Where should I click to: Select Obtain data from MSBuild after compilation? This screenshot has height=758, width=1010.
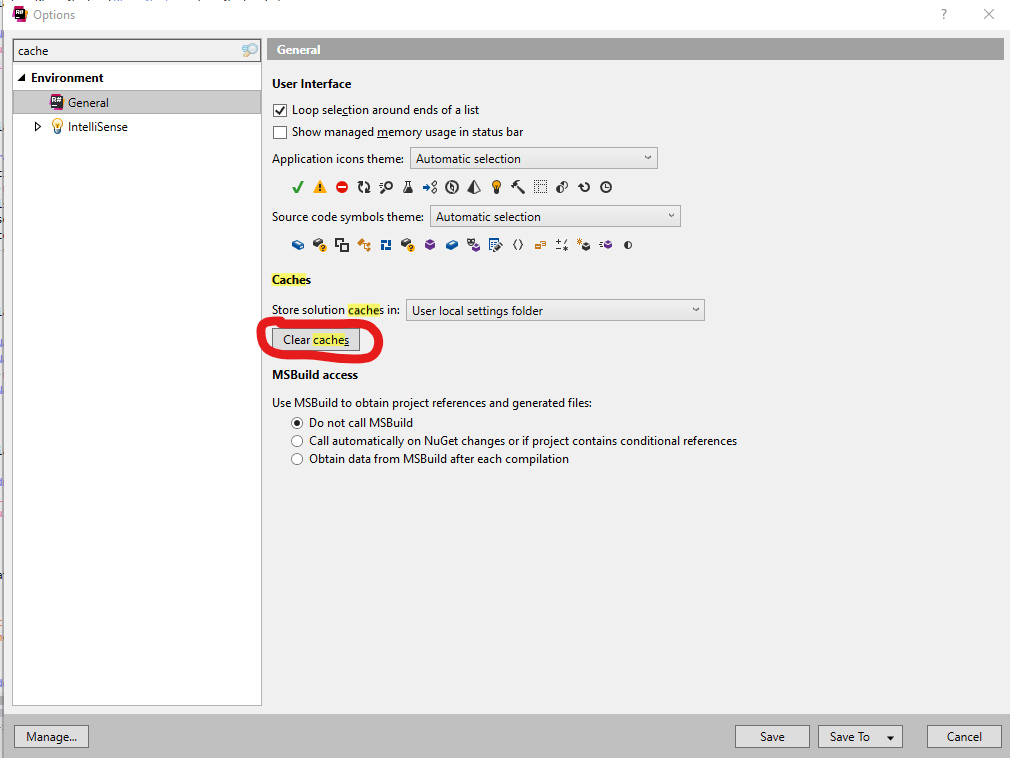tap(297, 459)
